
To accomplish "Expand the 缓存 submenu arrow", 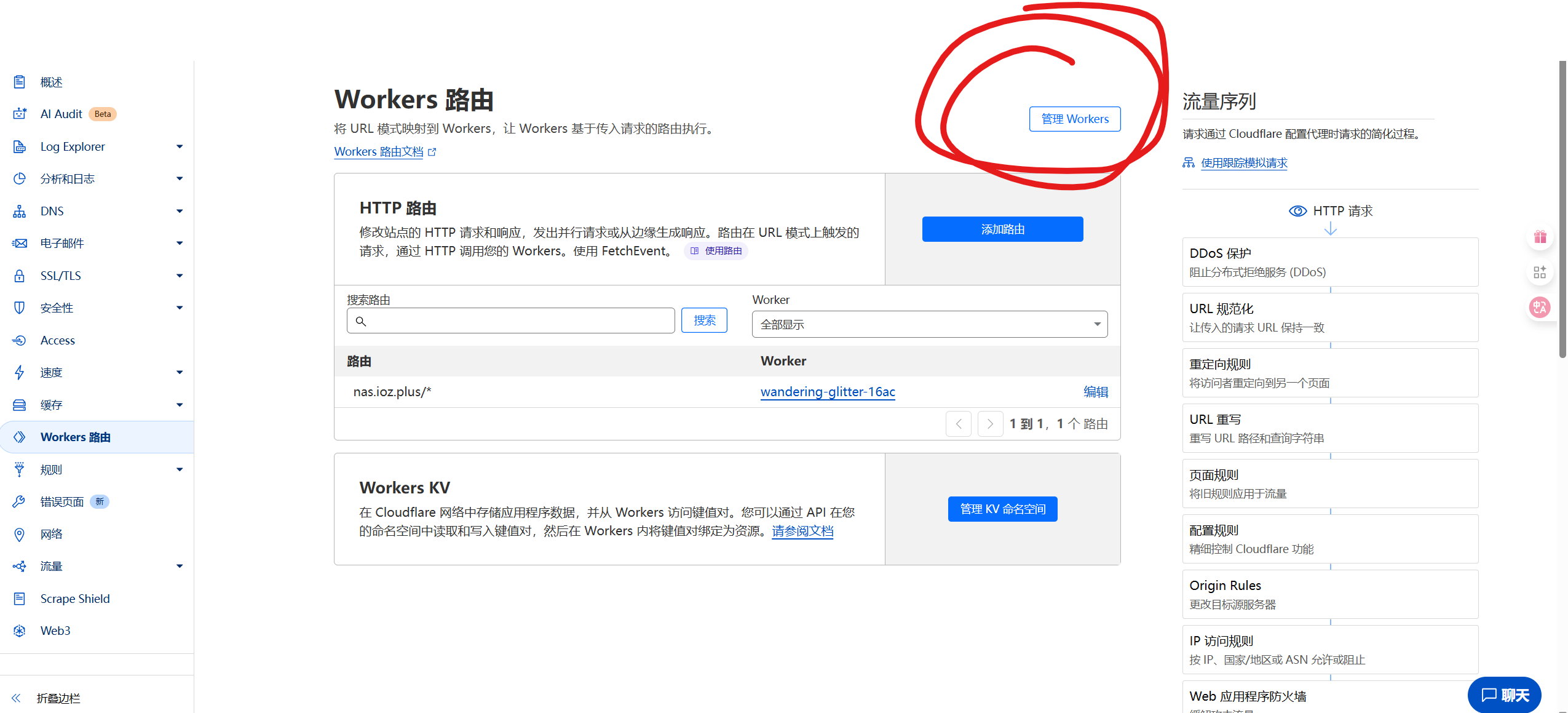I will coord(180,405).
